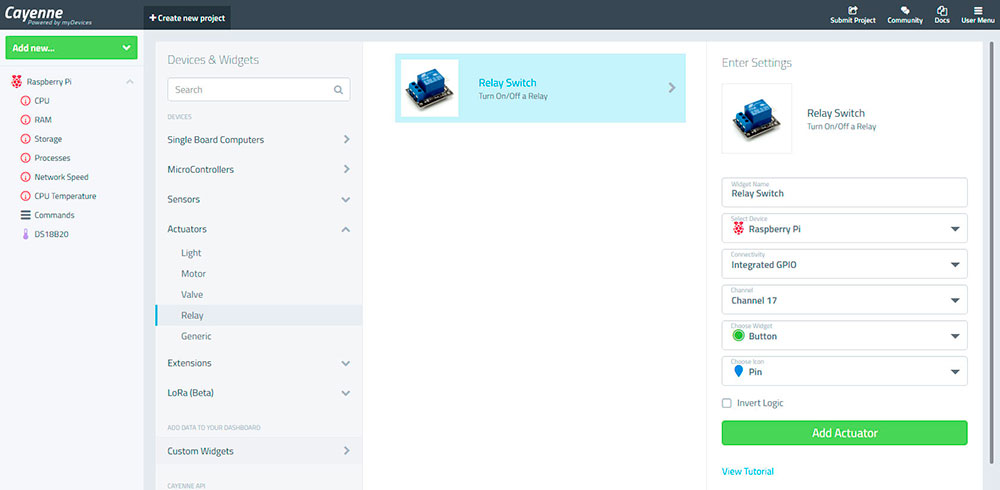Click the page vertical scrollbar
The image size is (1000, 490).
click(x=990, y=253)
